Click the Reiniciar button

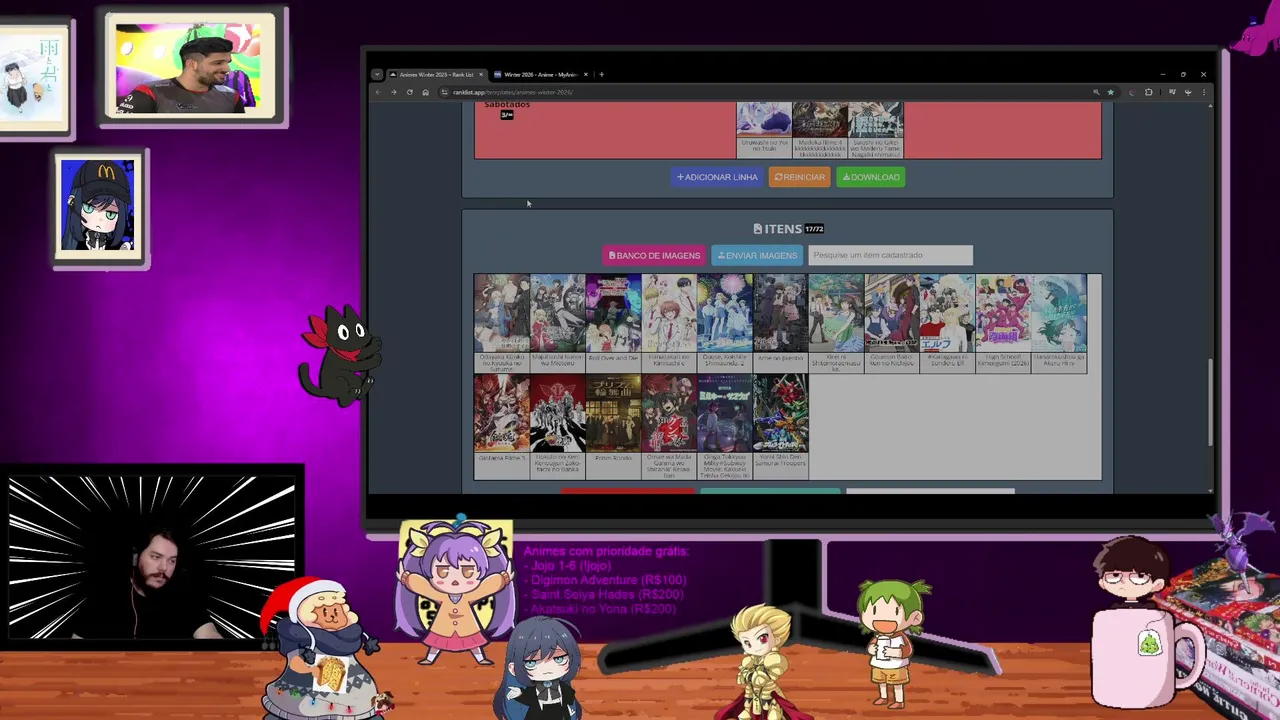coord(799,177)
